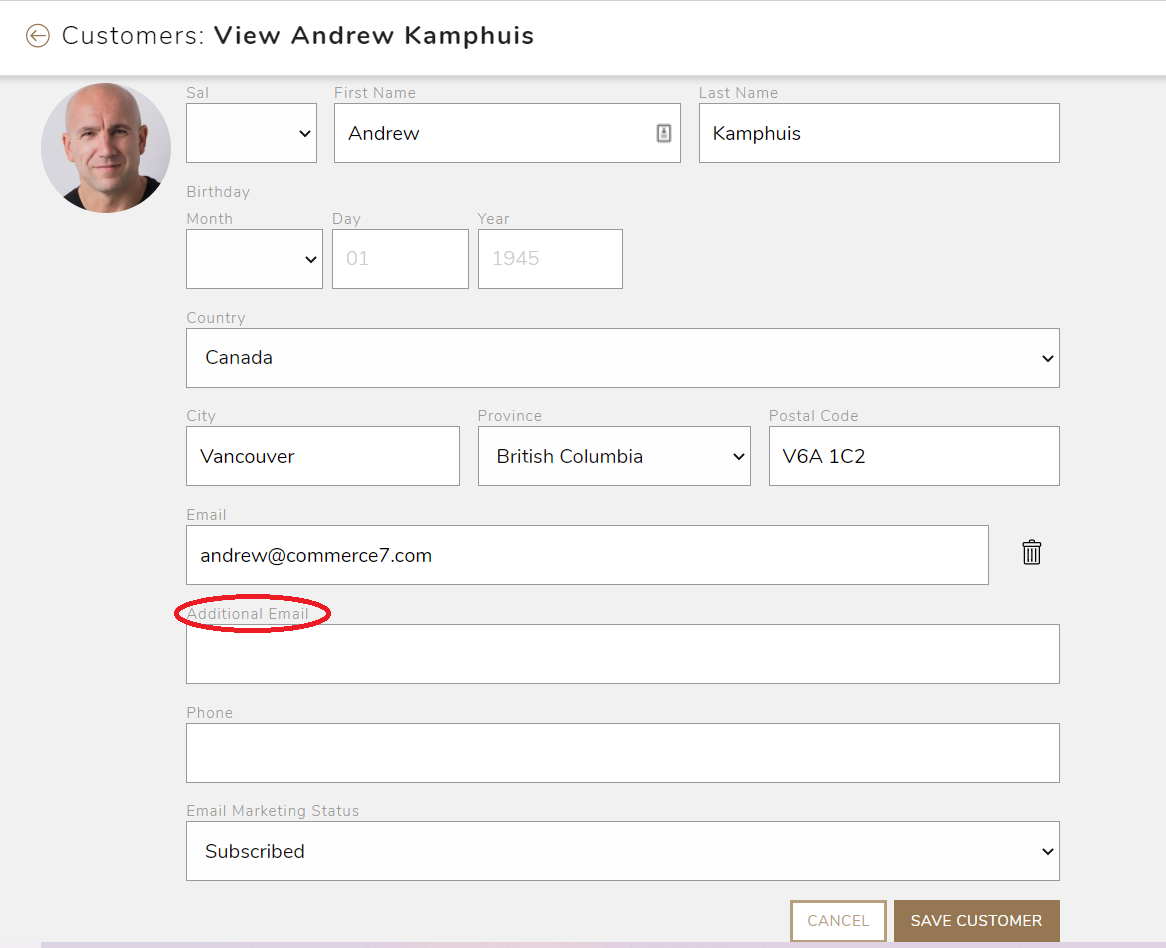The height and width of the screenshot is (948, 1166).
Task: Click Andrew Kamphuis's profile photo
Action: point(105,147)
